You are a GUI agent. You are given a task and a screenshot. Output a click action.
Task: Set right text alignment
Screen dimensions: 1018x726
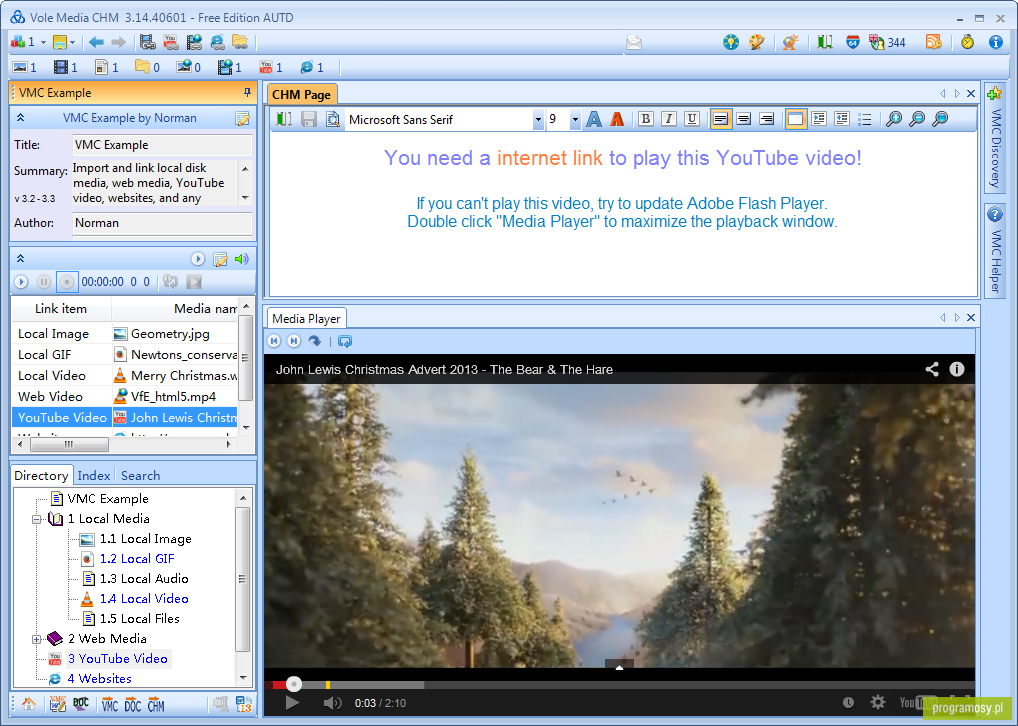coord(767,119)
